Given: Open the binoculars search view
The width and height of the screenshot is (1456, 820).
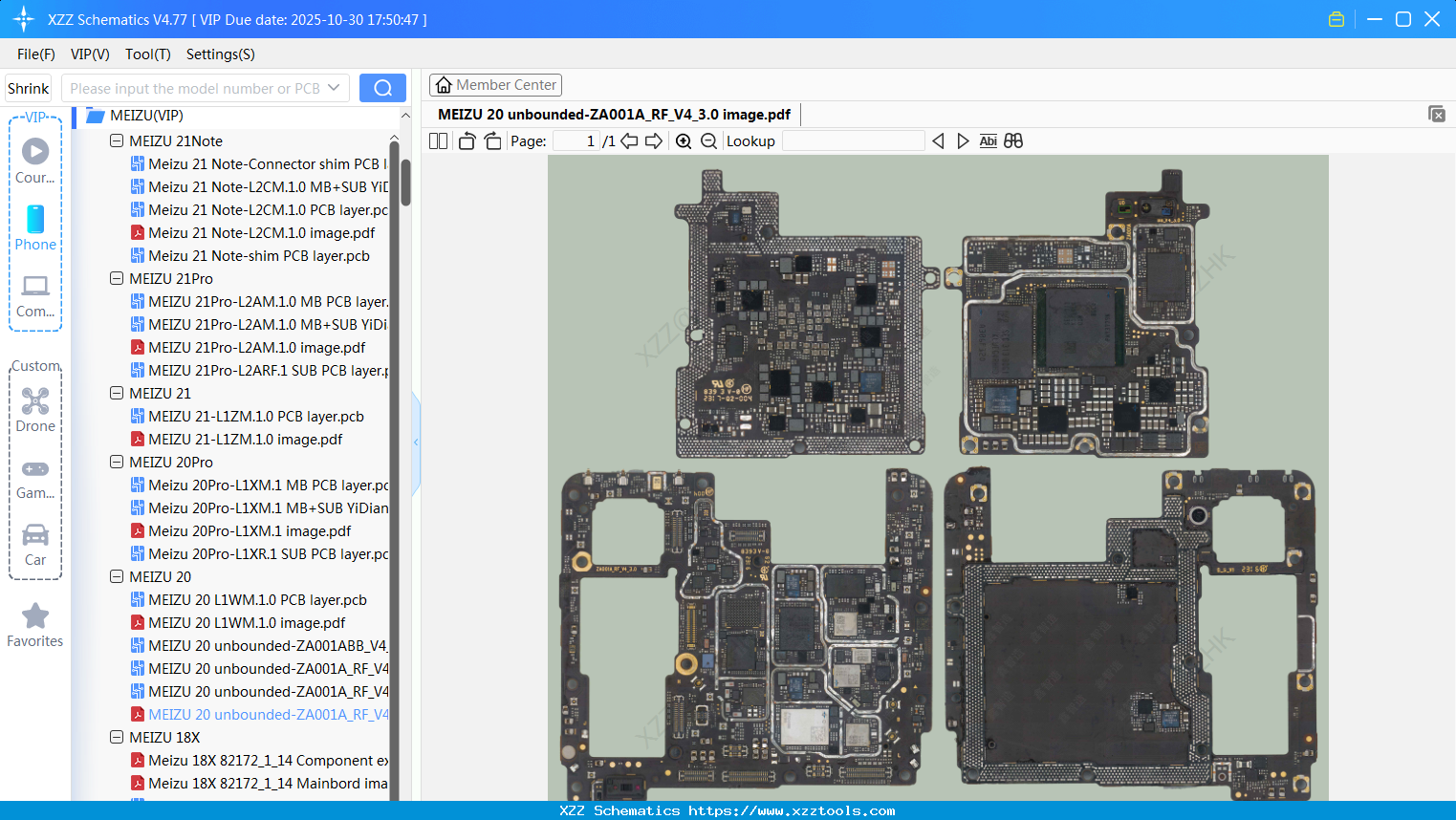Looking at the screenshot, I should 1013,140.
